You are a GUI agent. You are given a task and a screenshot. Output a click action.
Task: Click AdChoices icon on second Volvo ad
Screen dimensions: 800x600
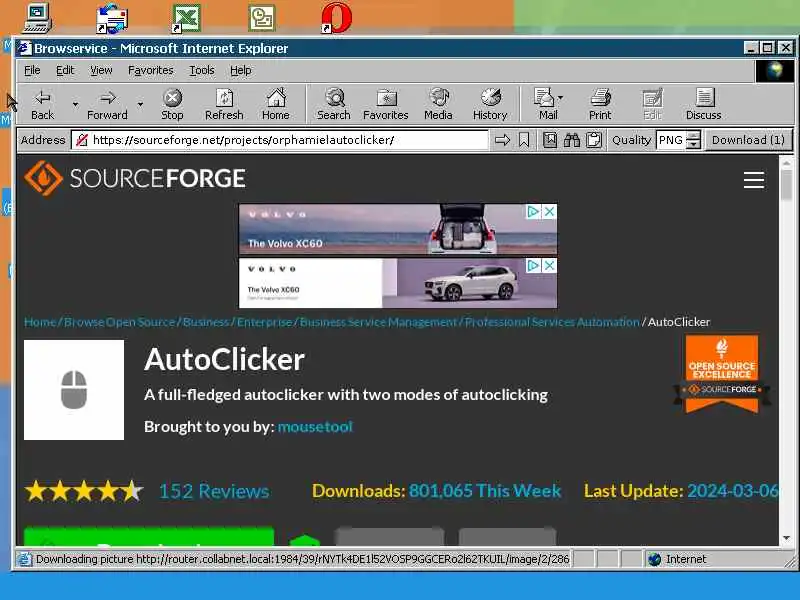533,265
